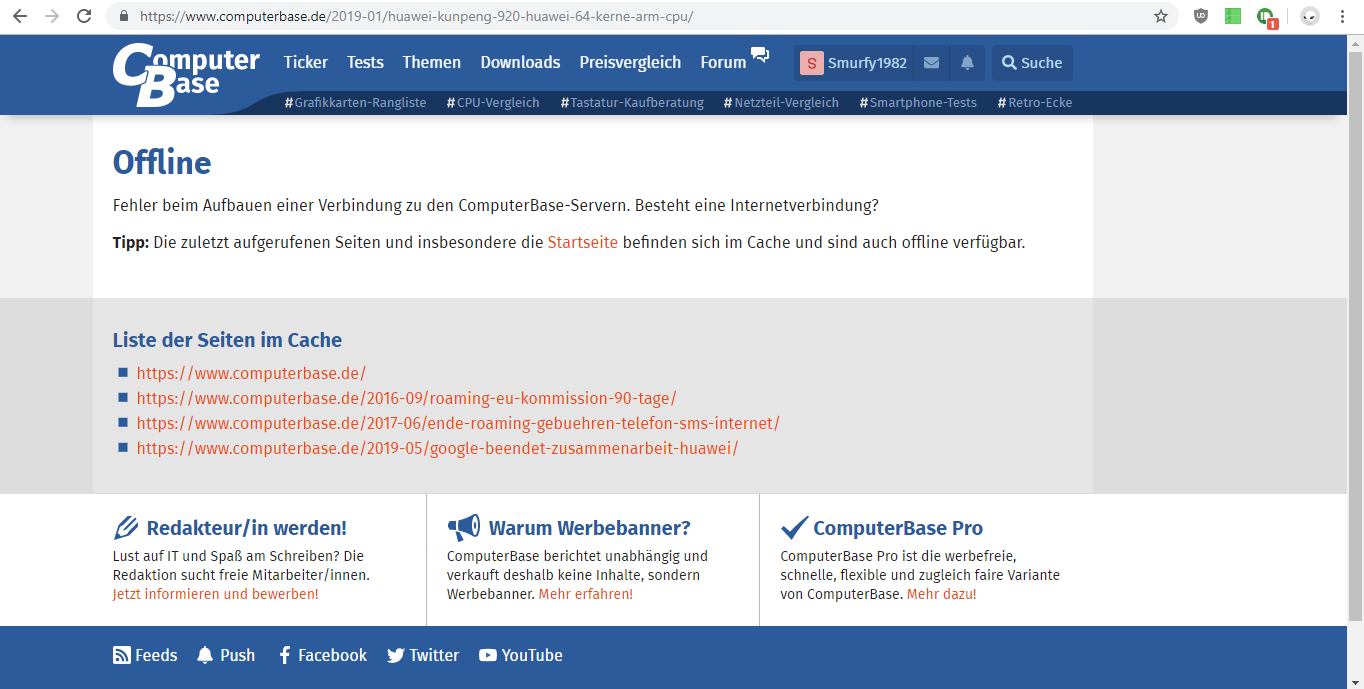Click the #Netzteil-Vergleich tag link
The width and height of the screenshot is (1364, 689).
[781, 102]
